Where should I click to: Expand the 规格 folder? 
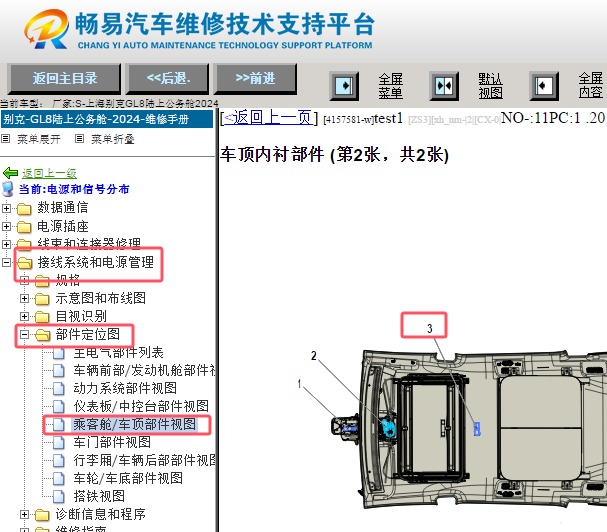click(24, 280)
